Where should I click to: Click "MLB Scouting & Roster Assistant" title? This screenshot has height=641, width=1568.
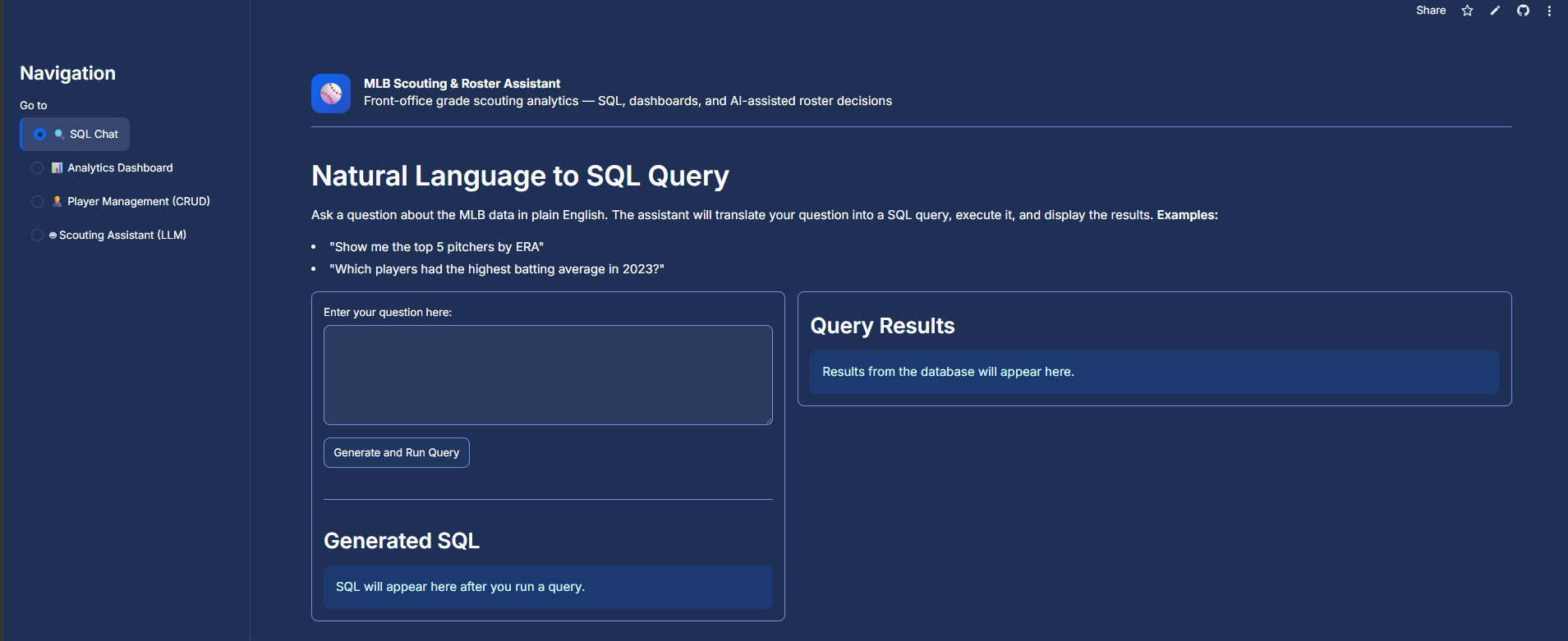coord(462,84)
